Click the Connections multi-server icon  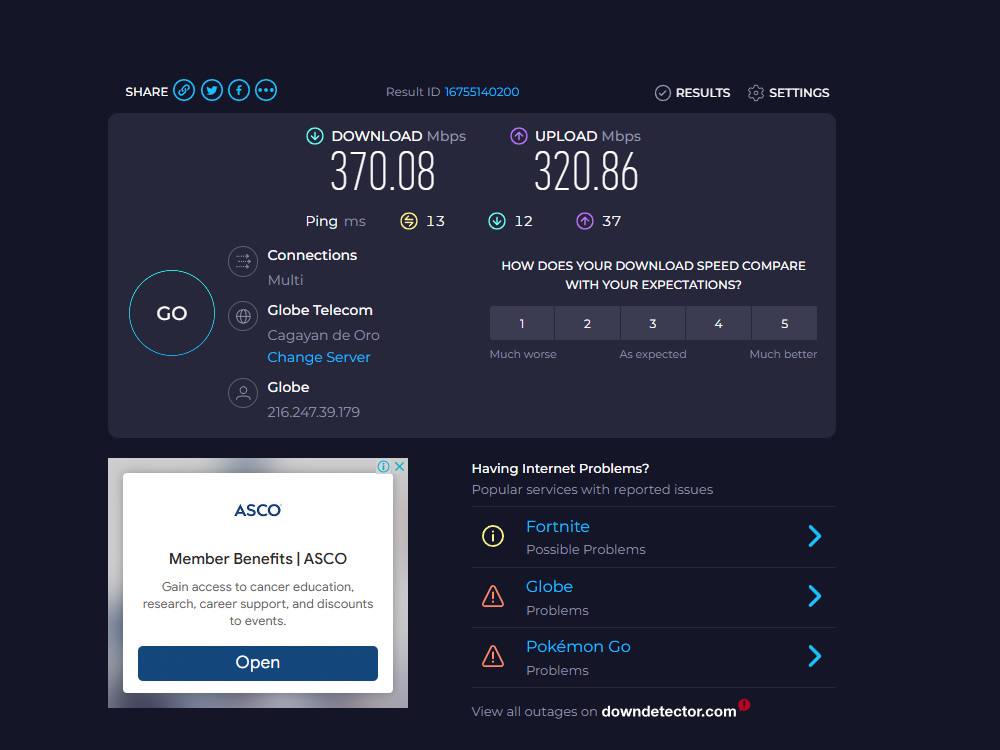(242, 261)
